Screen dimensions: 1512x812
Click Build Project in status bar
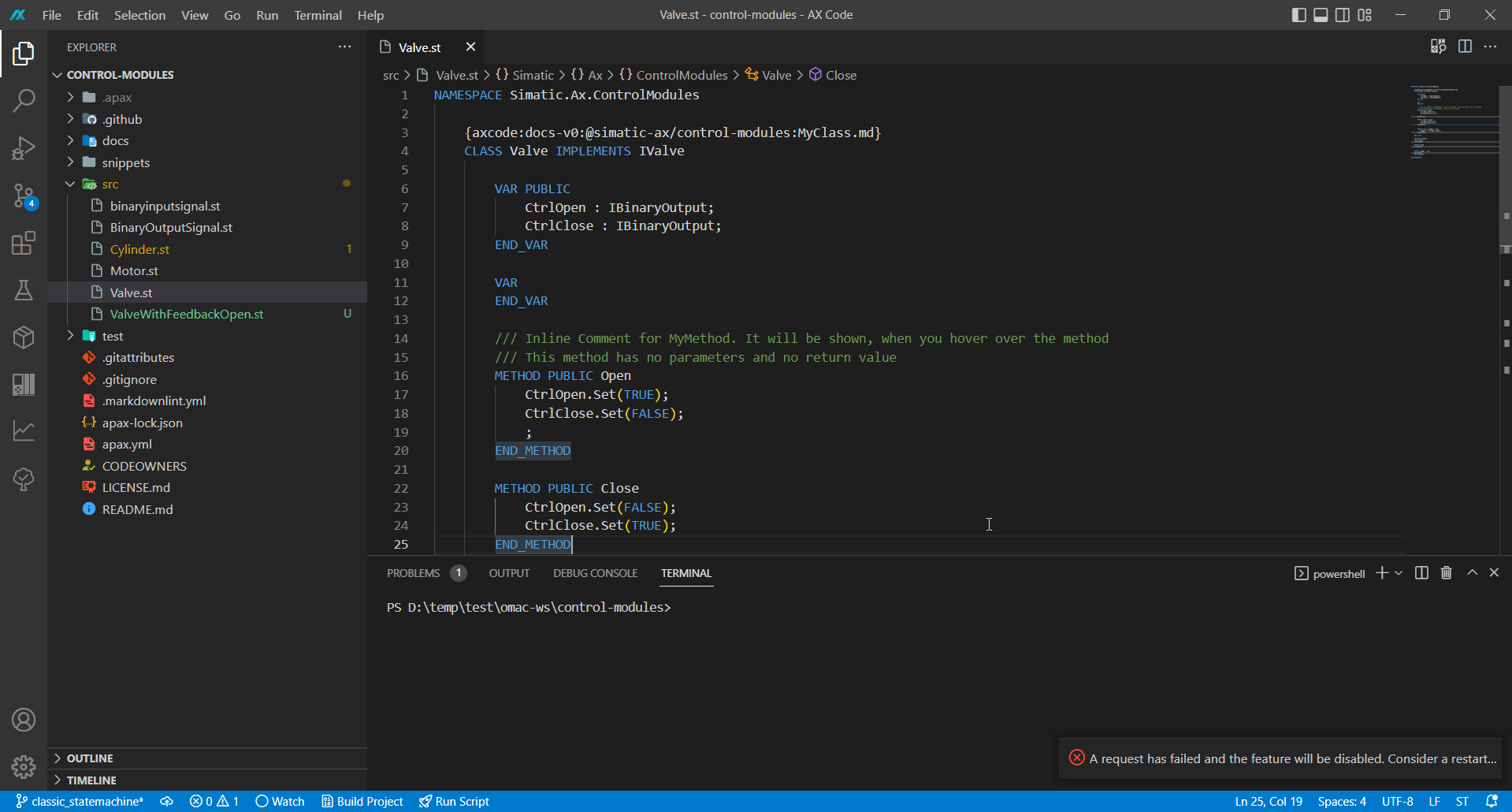click(362, 801)
